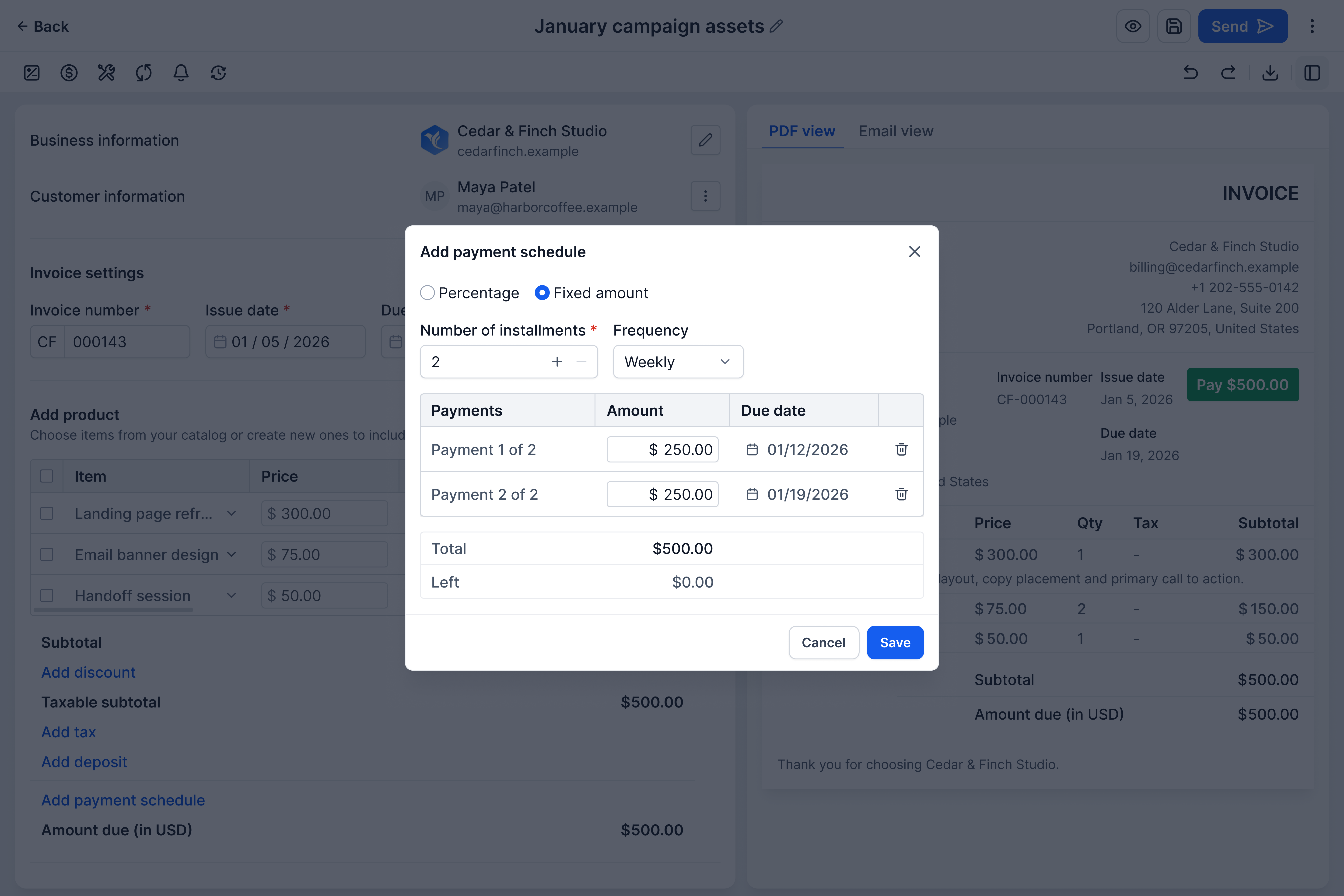Click the redo arrow icon
This screenshot has height=896, width=1344.
(x=1228, y=73)
